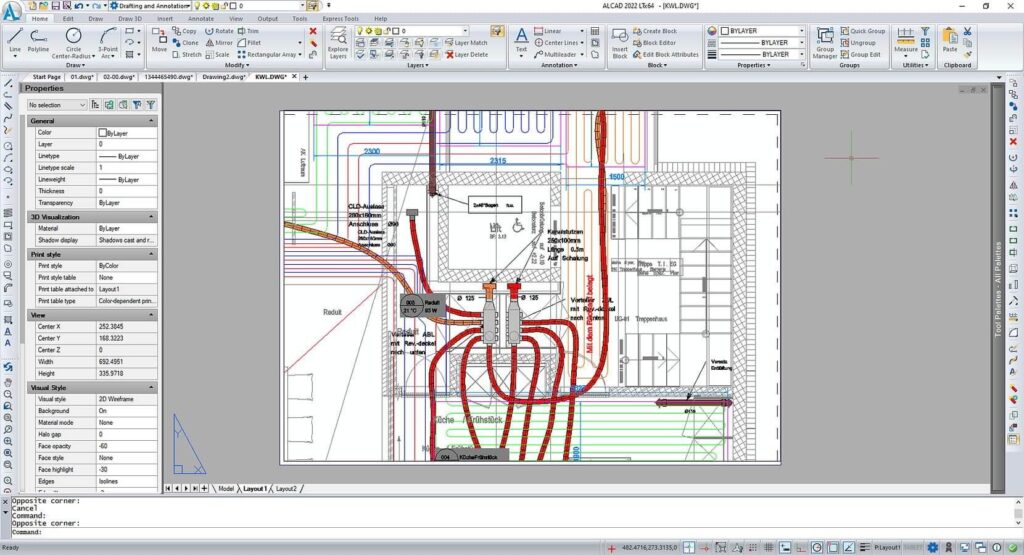Open the Annotate ribbon tab
The image size is (1024, 555).
tap(200, 19)
